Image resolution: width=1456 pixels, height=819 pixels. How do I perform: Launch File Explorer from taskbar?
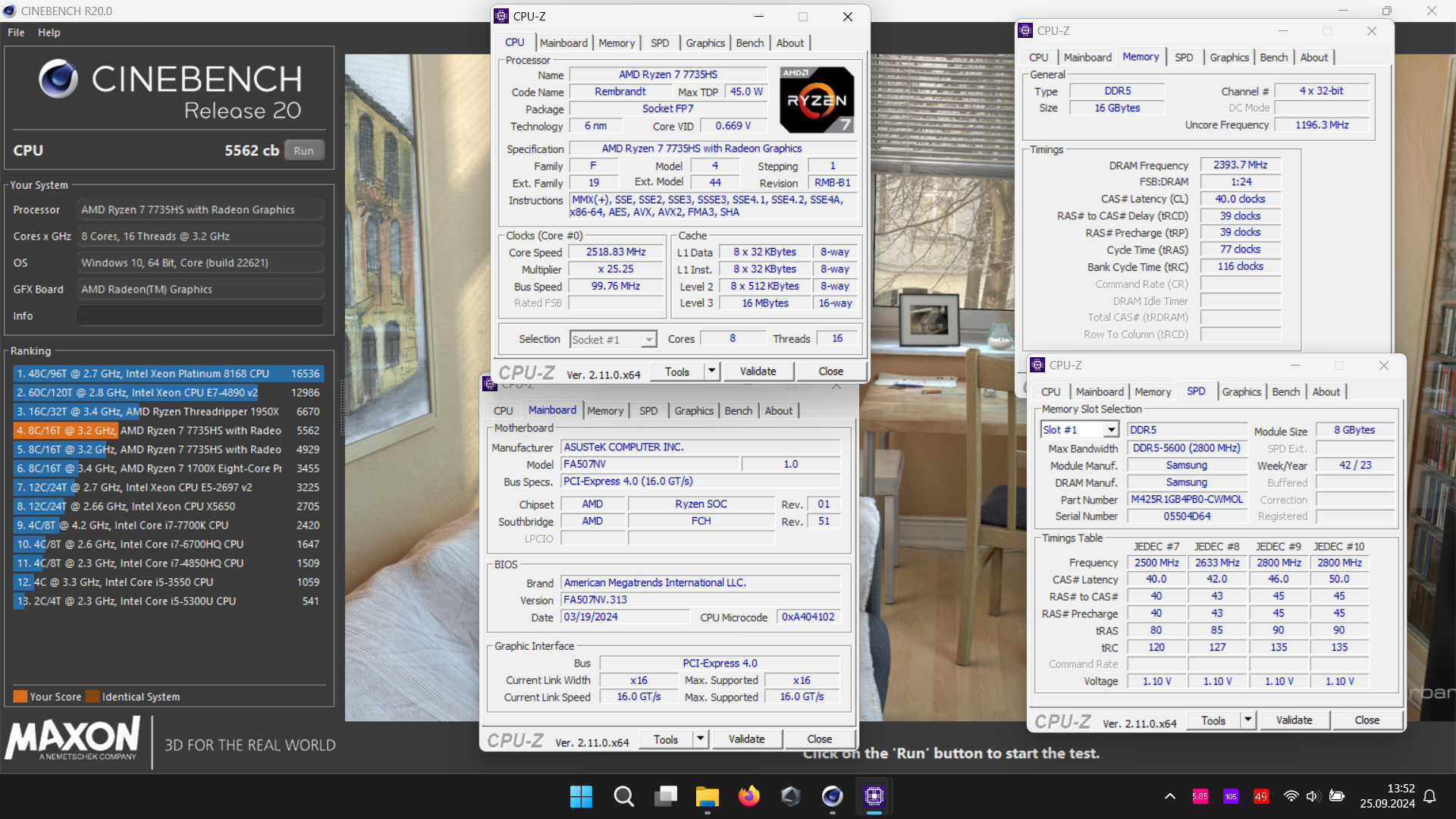[x=707, y=796]
